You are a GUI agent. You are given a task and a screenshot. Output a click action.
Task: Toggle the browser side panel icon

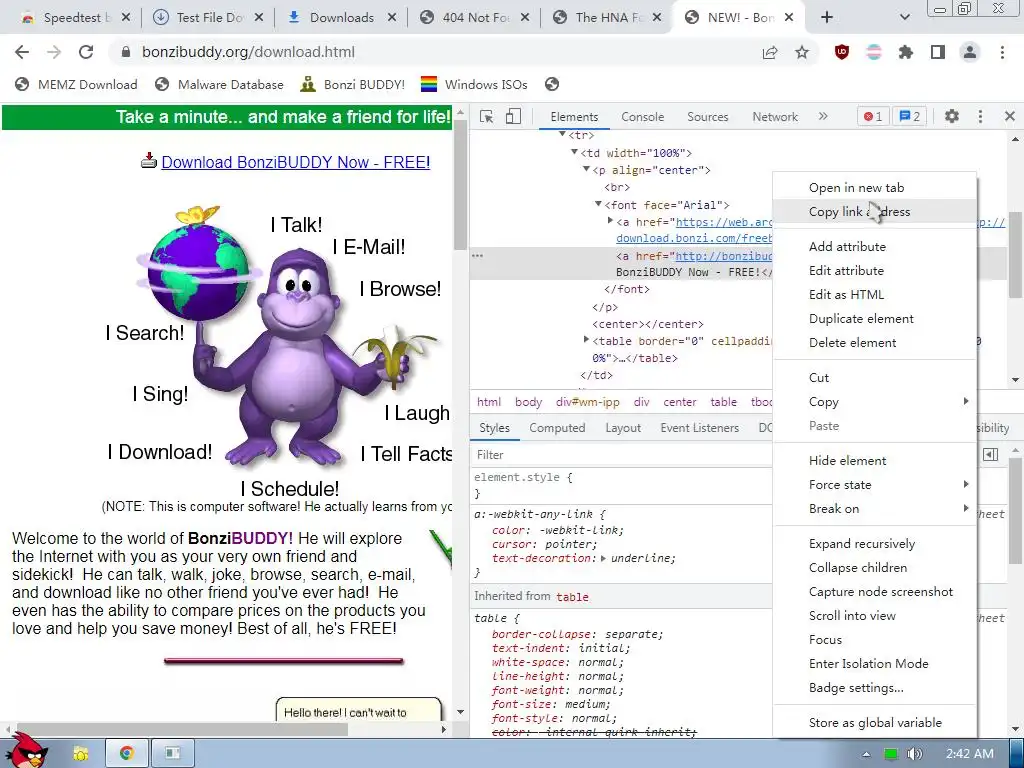[938, 52]
